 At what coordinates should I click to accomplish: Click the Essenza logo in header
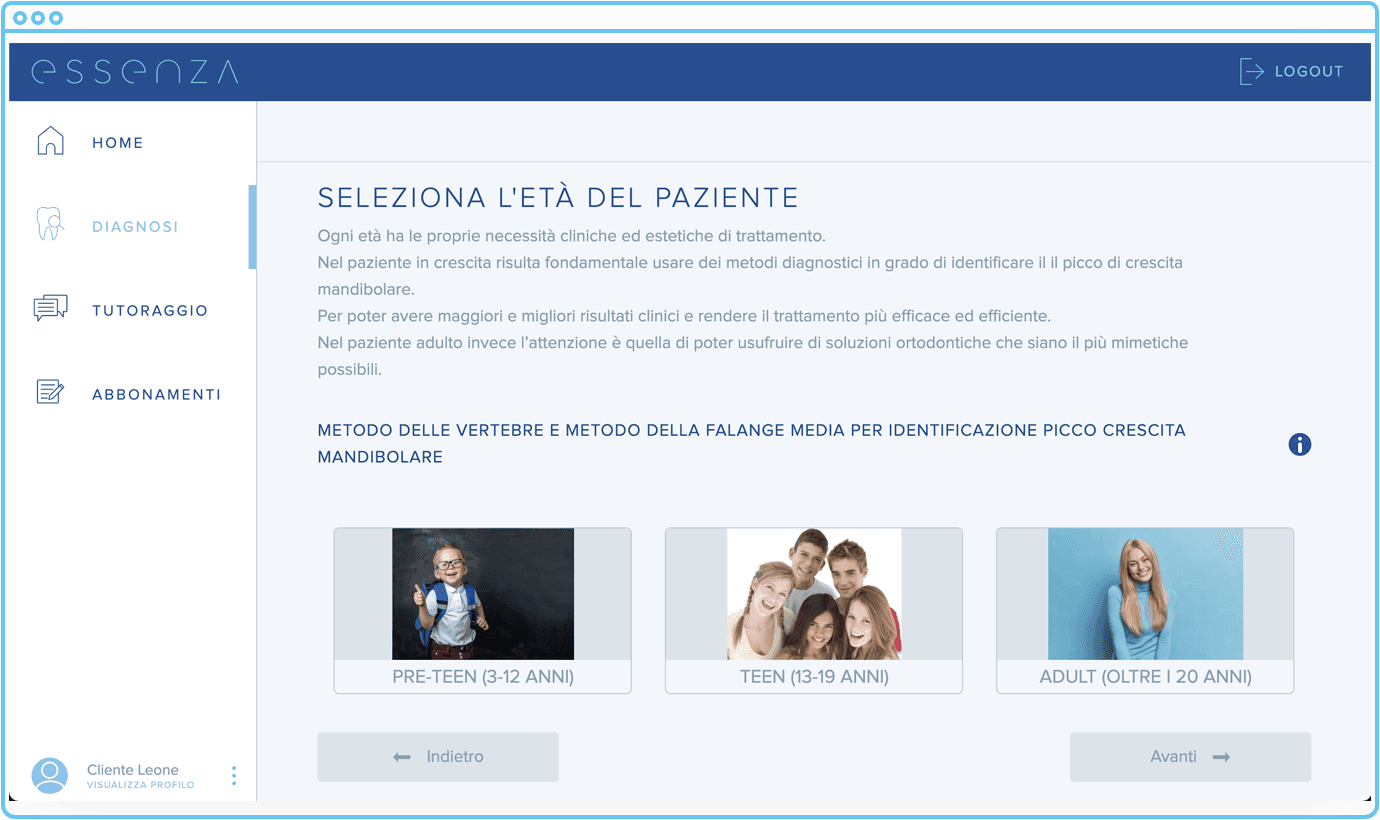135,71
